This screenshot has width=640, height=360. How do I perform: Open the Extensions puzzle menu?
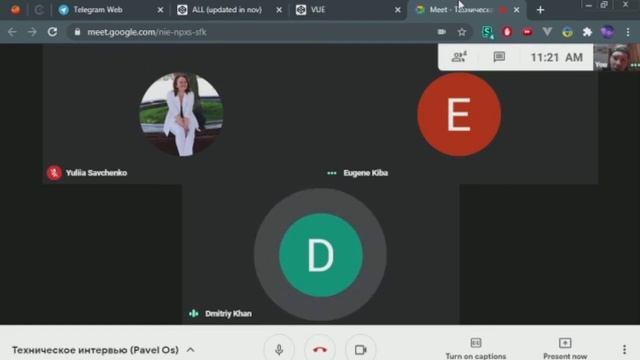[587, 32]
